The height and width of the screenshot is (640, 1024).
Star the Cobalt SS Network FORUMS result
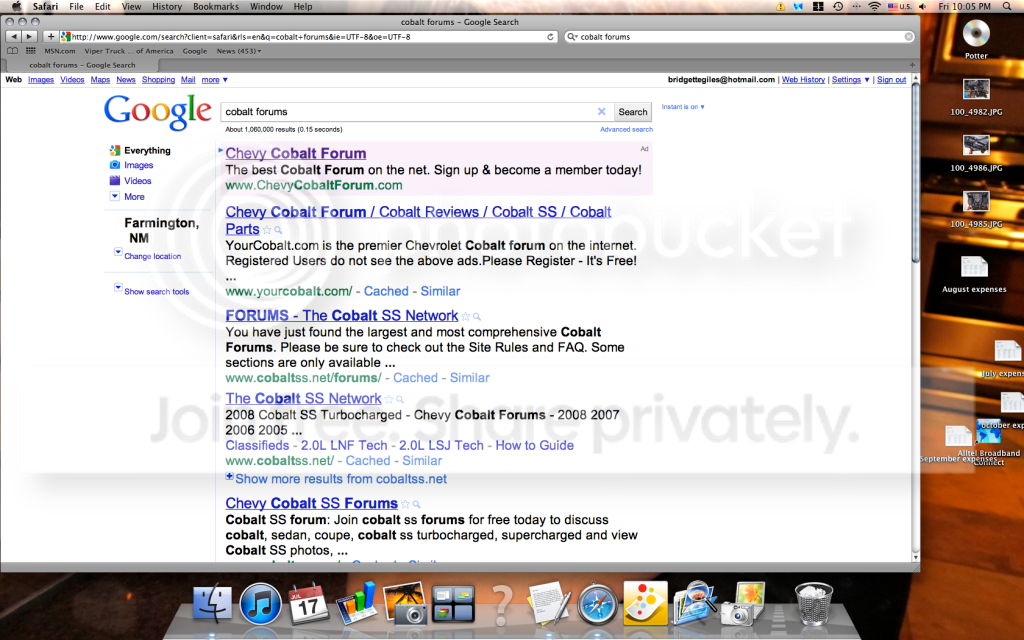click(466, 316)
